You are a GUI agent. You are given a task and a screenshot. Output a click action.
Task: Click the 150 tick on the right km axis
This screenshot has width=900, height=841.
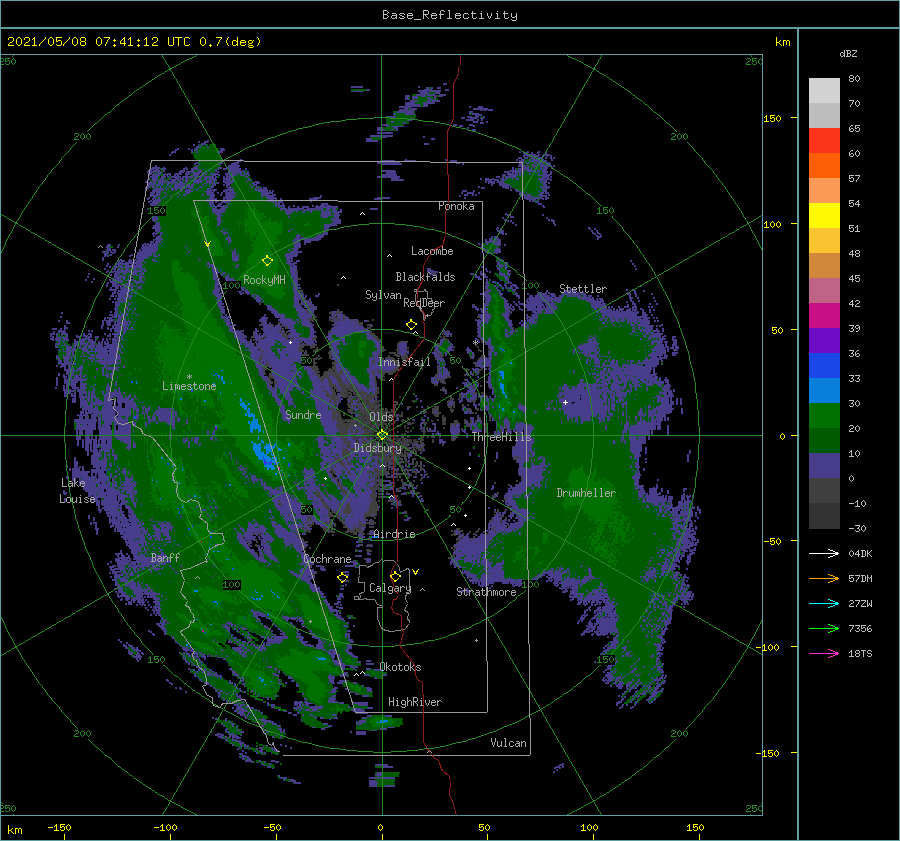(772, 118)
